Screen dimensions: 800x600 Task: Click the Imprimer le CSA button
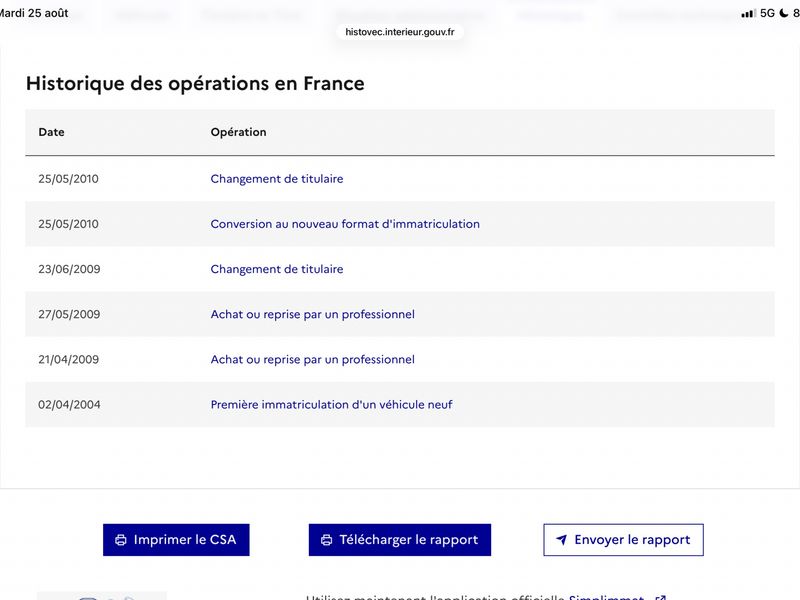click(x=176, y=540)
